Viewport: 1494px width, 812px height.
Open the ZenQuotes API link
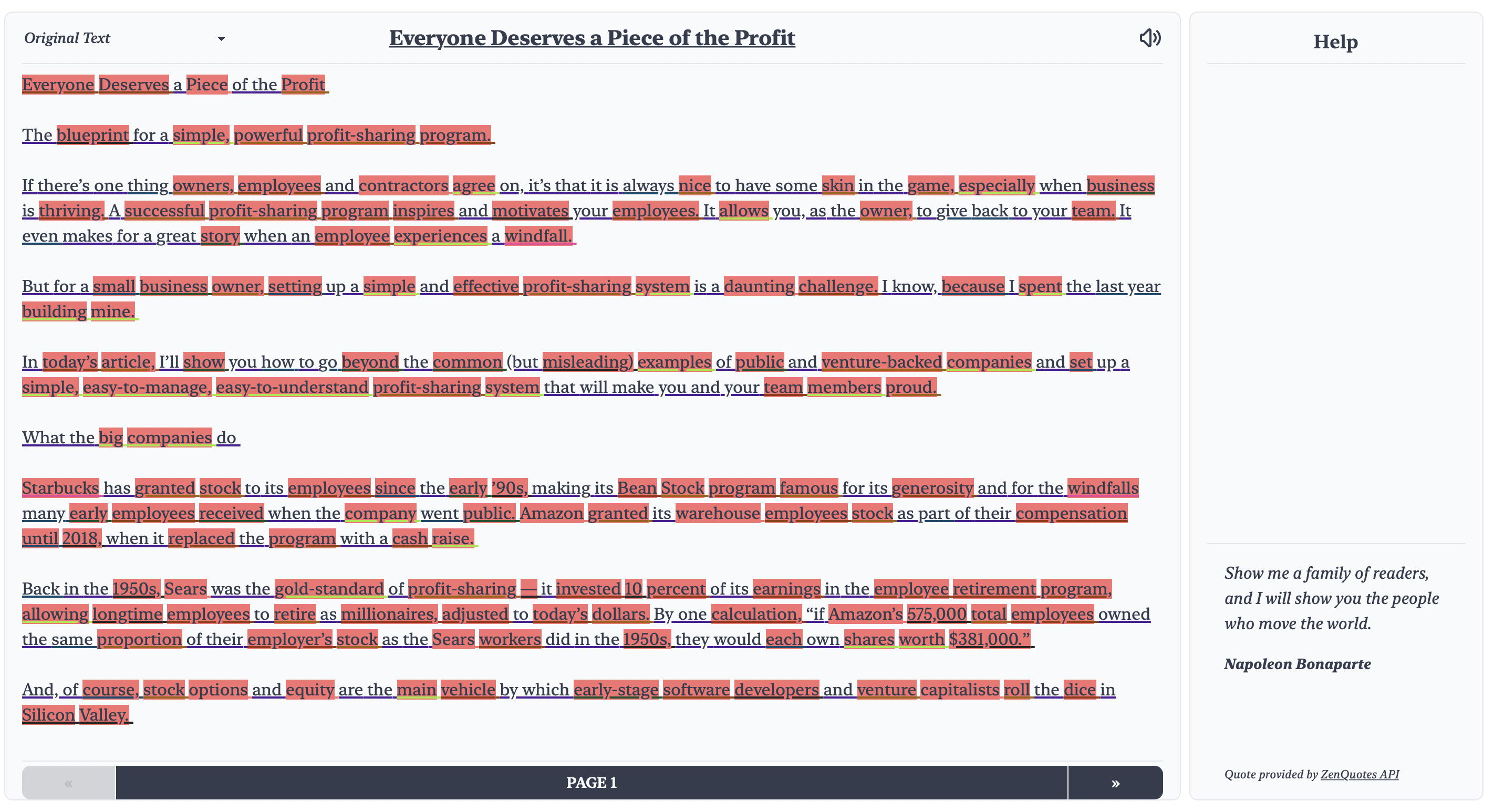point(1360,774)
